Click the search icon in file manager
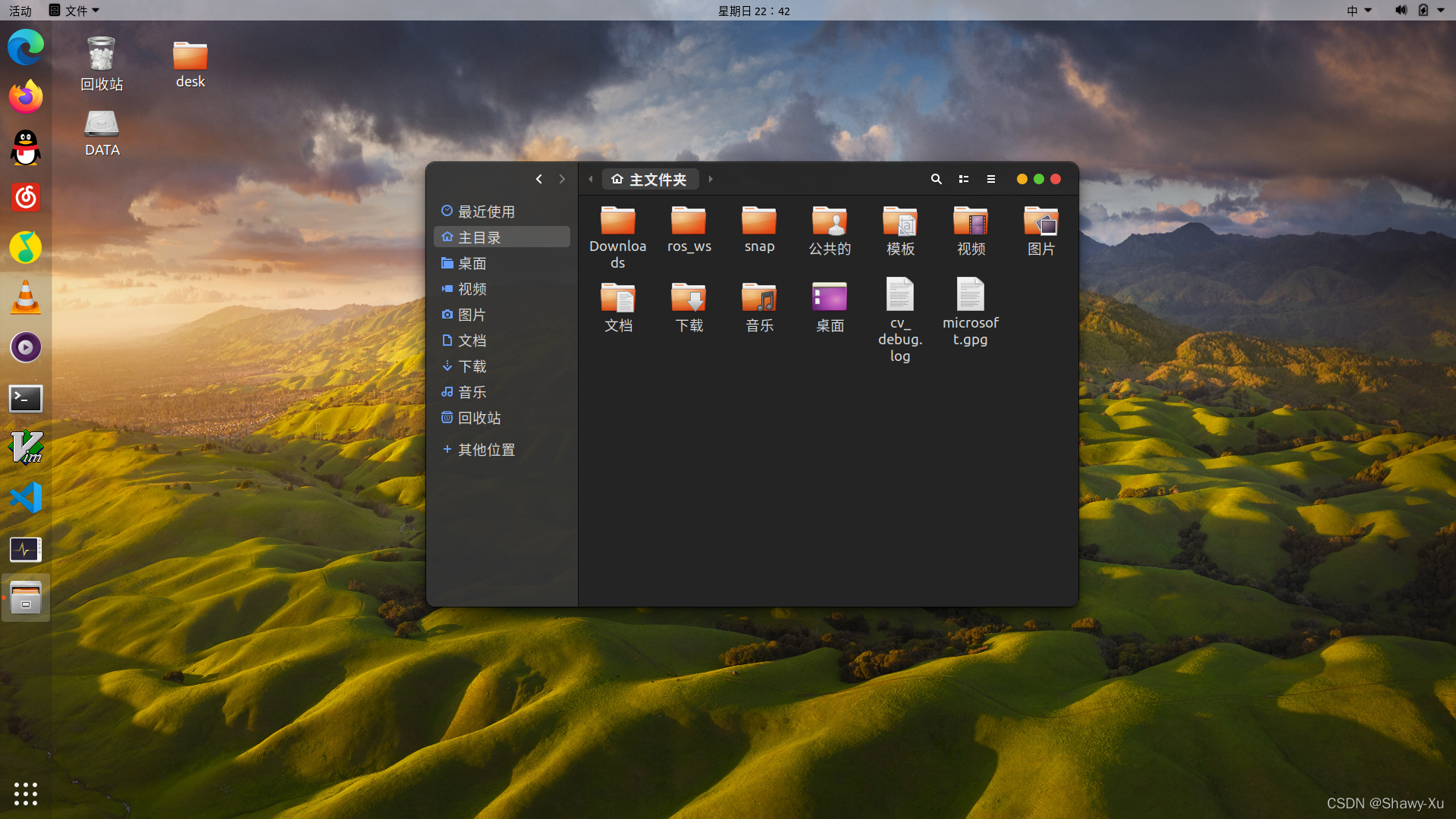 pos(937,179)
